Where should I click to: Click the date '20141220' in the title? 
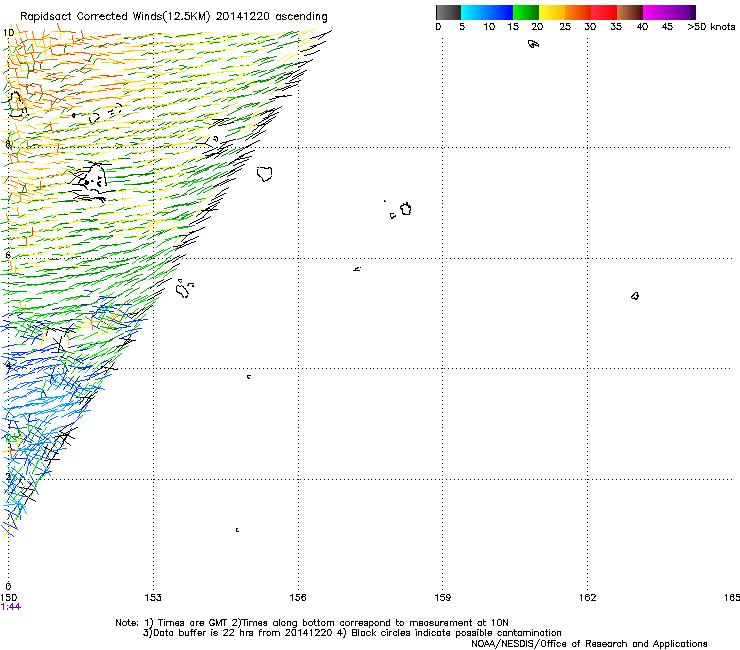[x=243, y=17]
